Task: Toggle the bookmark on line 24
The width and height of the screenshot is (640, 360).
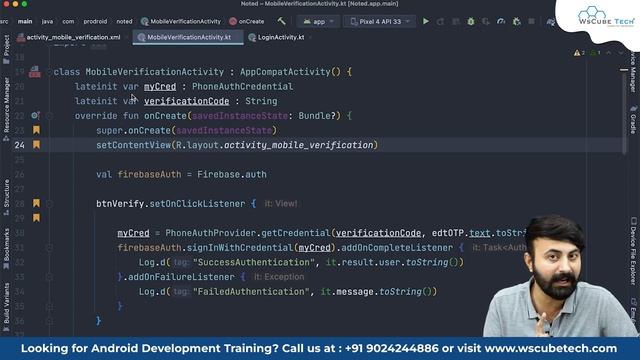Action: pos(36,144)
